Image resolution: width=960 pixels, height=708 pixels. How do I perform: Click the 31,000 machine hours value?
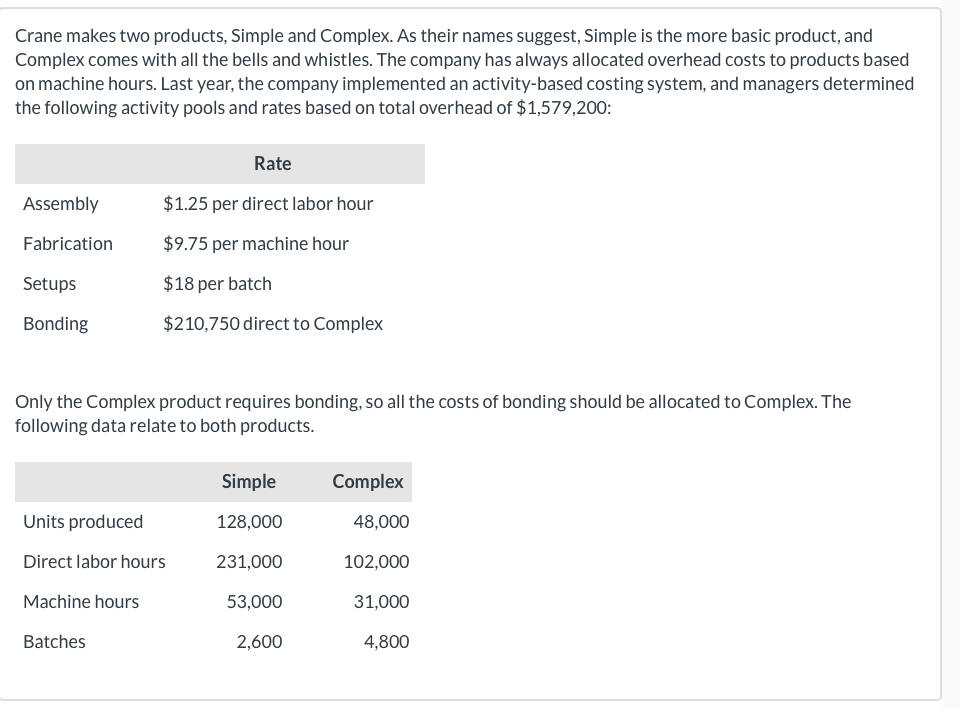pyautogui.click(x=381, y=602)
